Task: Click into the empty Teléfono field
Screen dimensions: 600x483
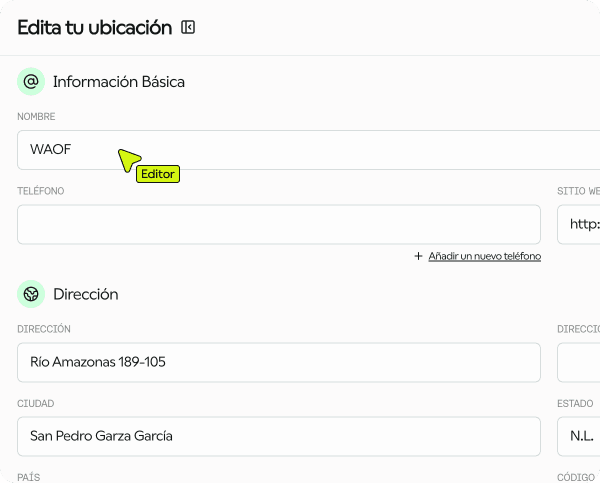Action: pyautogui.click(x=278, y=225)
